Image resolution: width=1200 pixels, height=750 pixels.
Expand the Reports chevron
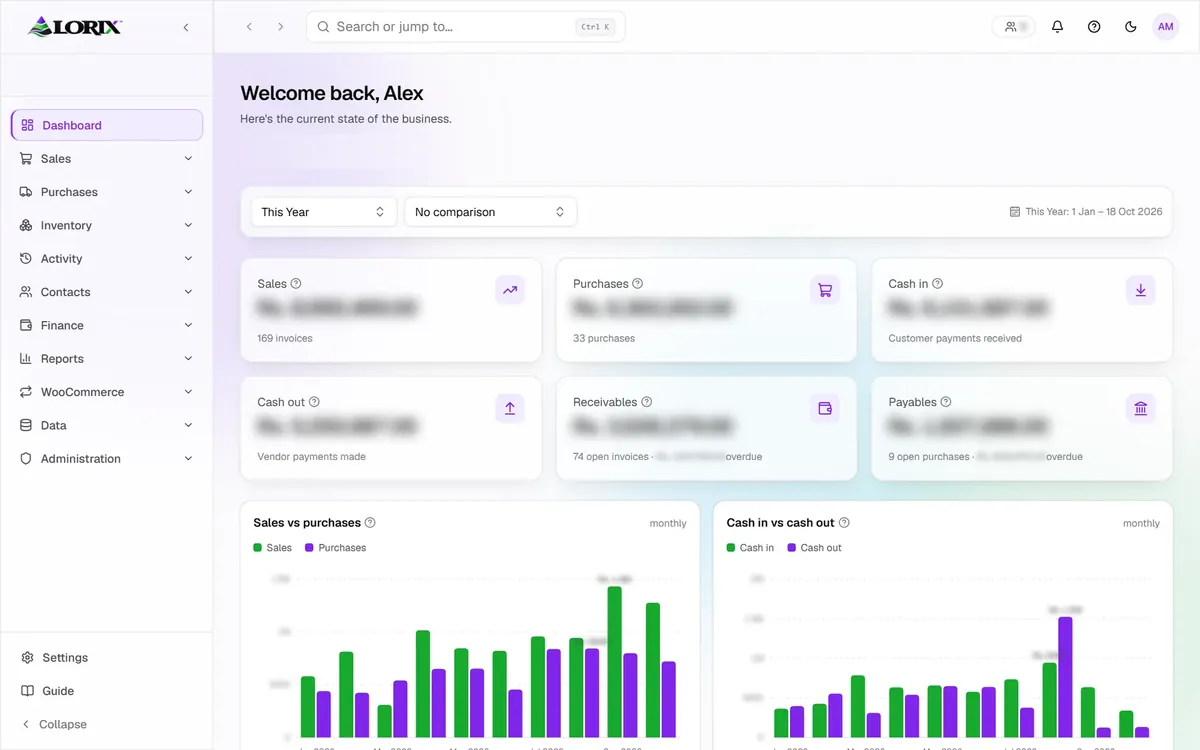coord(188,358)
